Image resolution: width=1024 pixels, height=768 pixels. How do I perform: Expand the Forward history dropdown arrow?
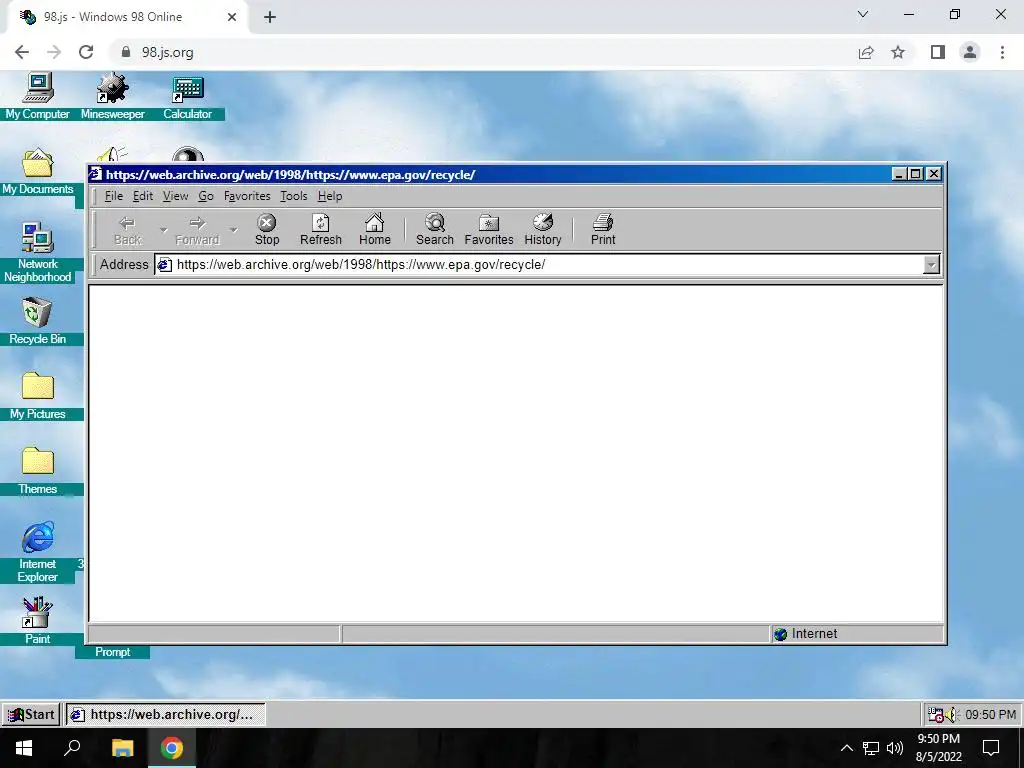tap(233, 230)
